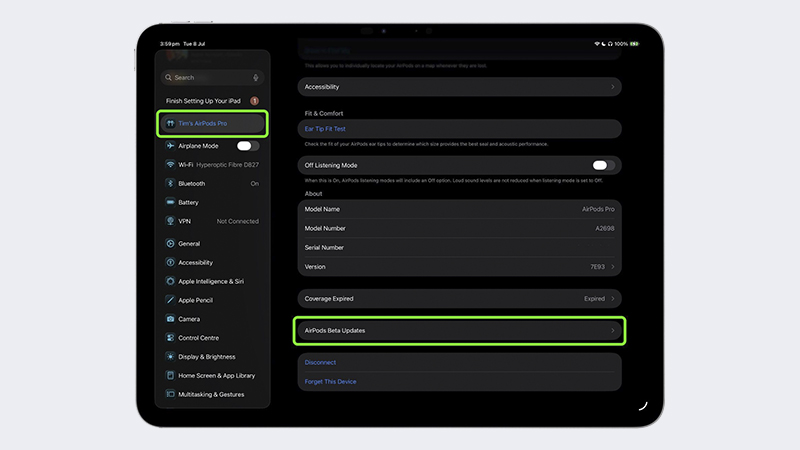Toggle the Airplane Mode switch
This screenshot has width=800, height=450.
[x=247, y=146]
